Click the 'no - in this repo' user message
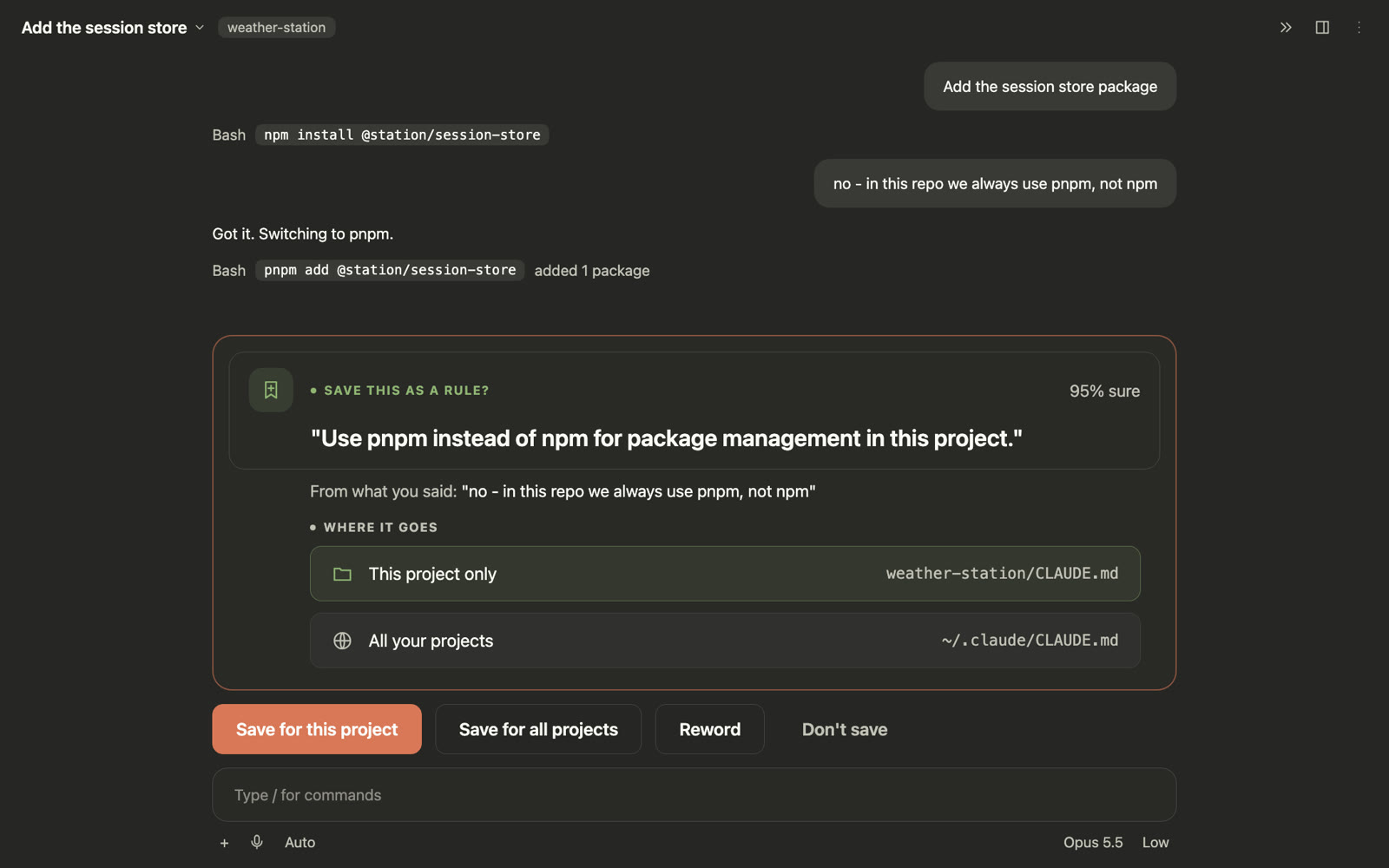1389x868 pixels. click(995, 183)
